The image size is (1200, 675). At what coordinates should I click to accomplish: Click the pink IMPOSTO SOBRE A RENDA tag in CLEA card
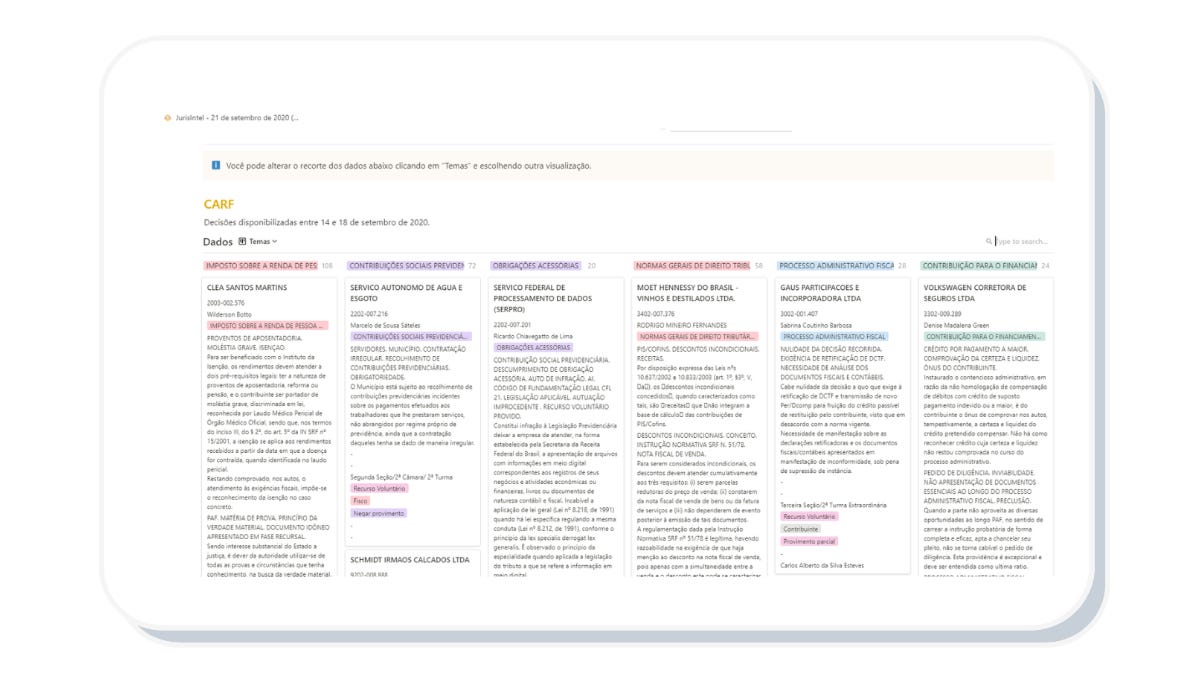(267, 325)
